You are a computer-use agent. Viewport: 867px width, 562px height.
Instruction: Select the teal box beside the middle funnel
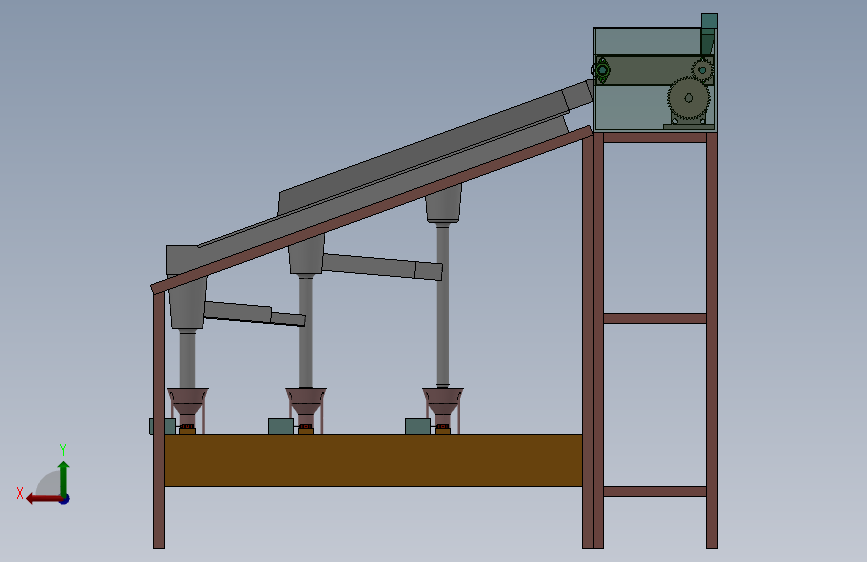[x=281, y=426]
